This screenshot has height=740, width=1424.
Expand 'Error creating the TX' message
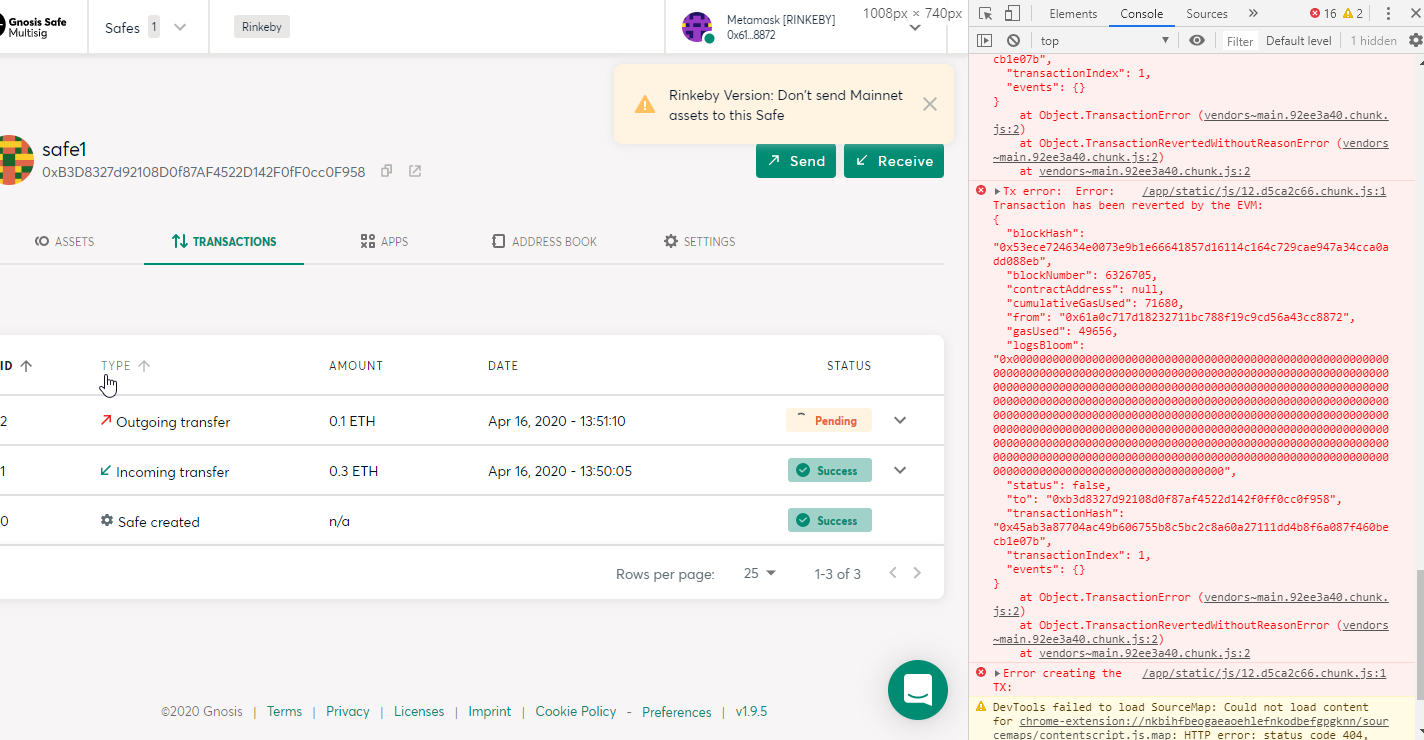(x=997, y=673)
